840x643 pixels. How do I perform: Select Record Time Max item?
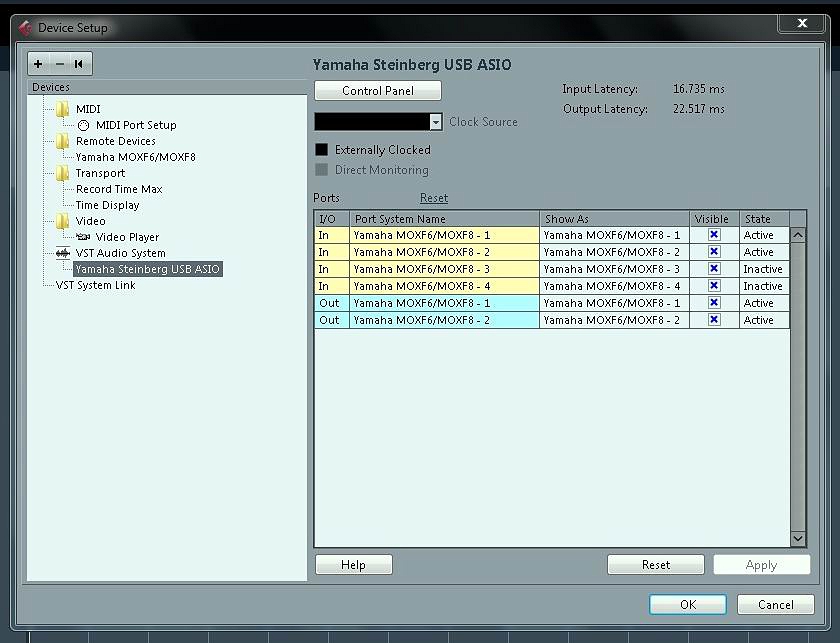tap(119, 189)
